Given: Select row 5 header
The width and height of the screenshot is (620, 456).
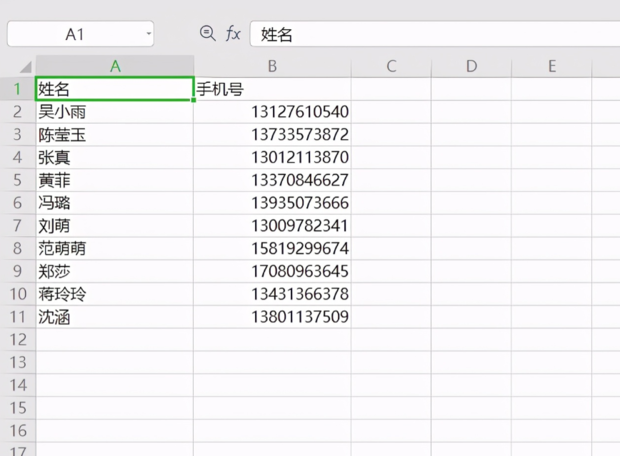Looking at the screenshot, I should point(18,180).
